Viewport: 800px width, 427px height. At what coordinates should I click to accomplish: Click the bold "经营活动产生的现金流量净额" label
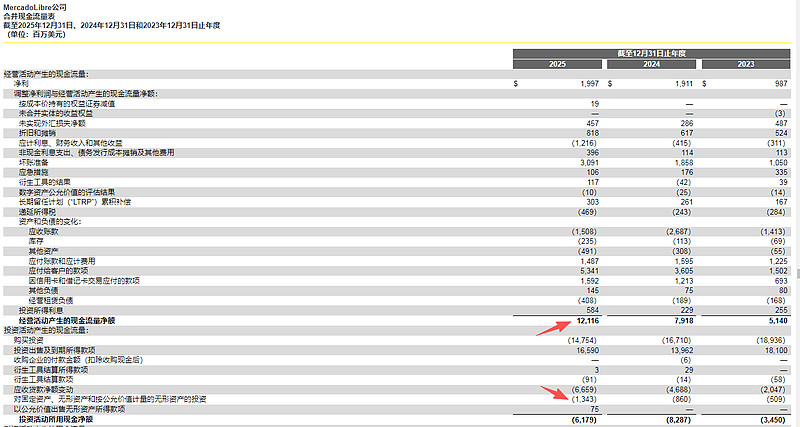(67, 321)
